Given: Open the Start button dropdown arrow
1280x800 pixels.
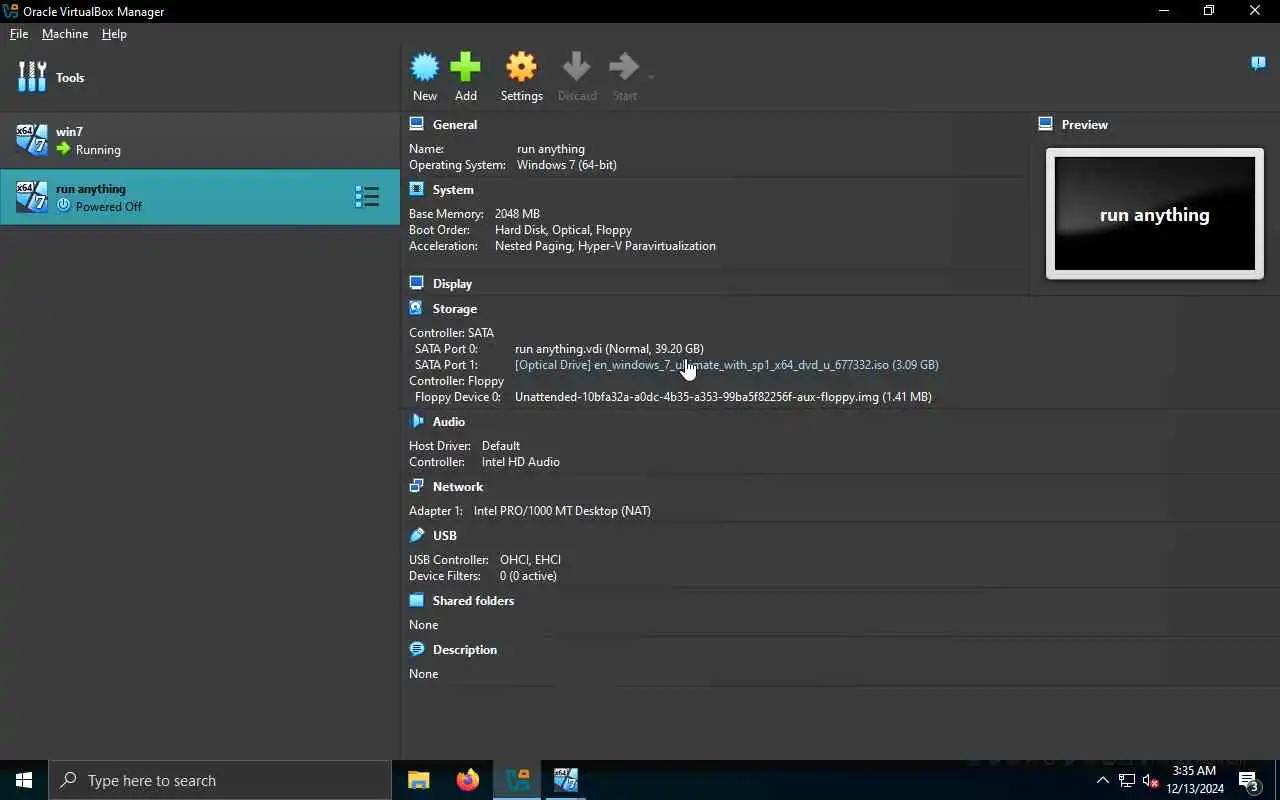Looking at the screenshot, I should (x=651, y=77).
